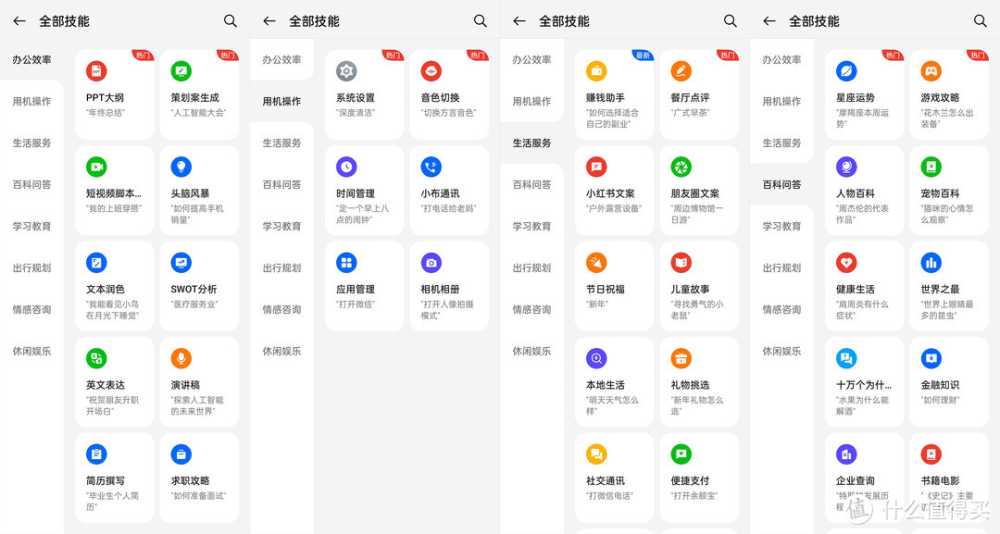Tap the 时间管理 clock icon
1000x534 pixels.
click(346, 167)
